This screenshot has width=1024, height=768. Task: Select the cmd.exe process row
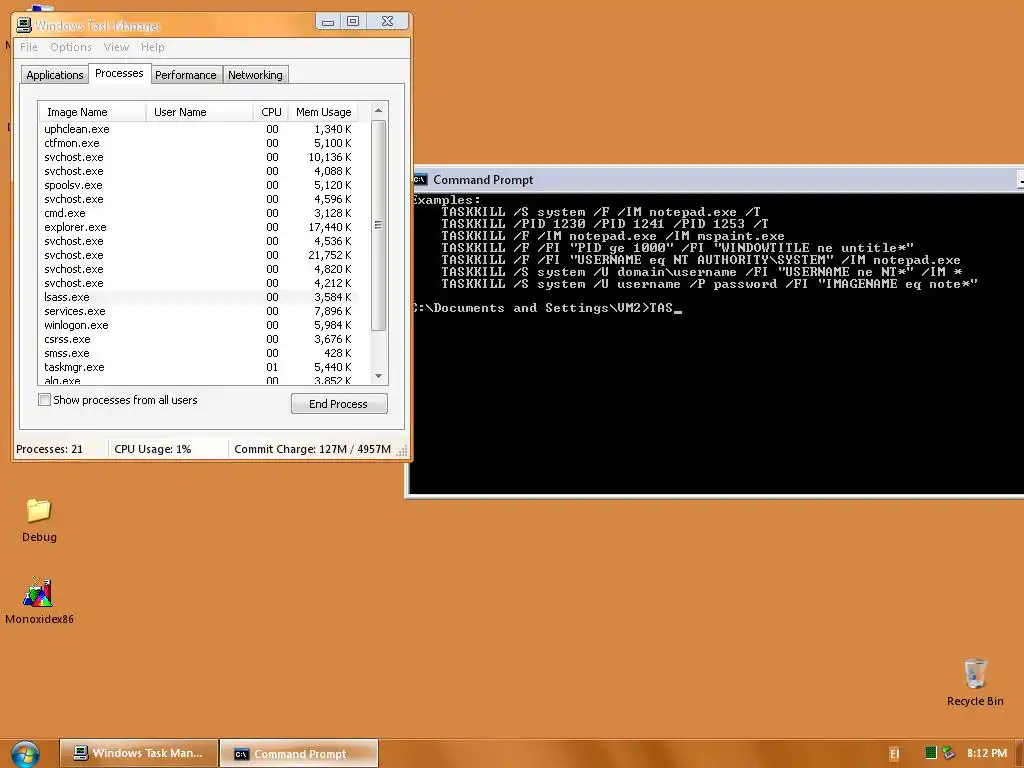(x=199, y=213)
